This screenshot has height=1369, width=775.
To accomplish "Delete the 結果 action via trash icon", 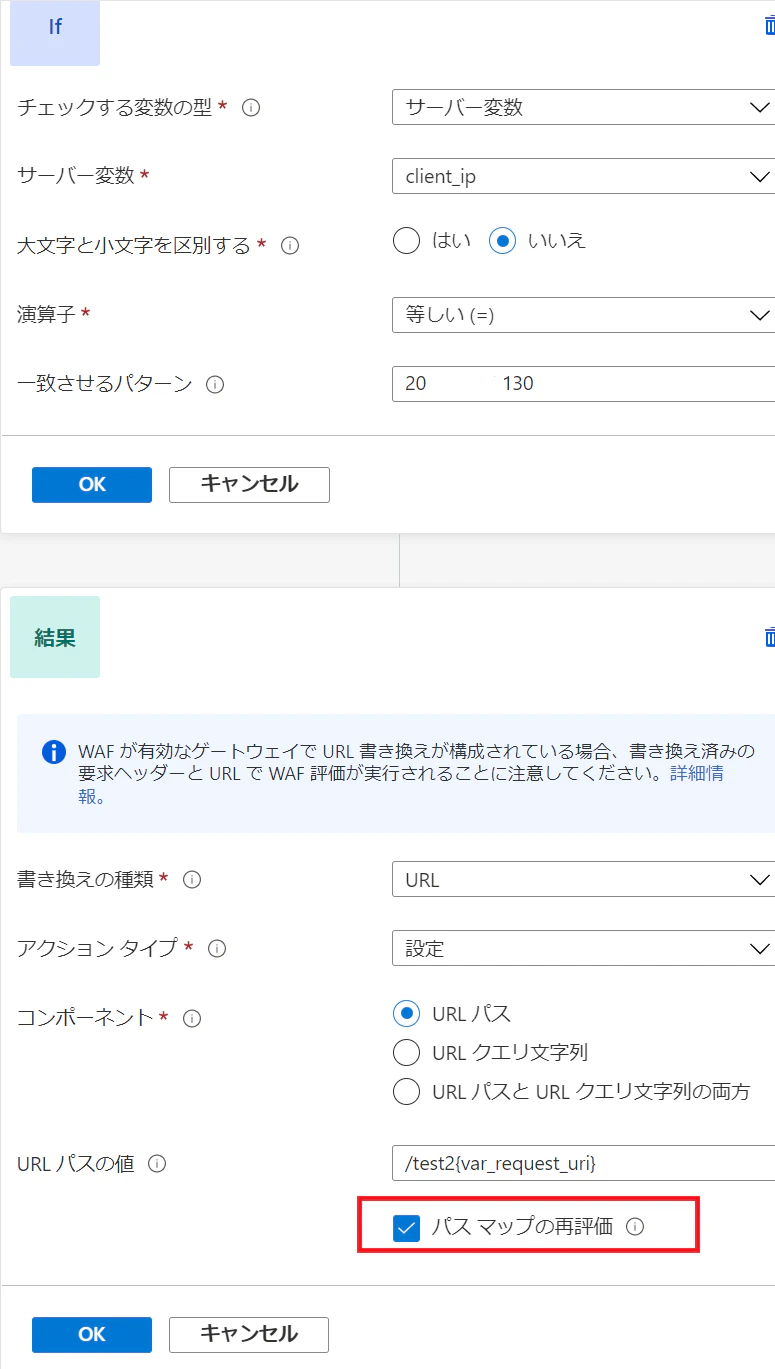I will tap(769, 637).
